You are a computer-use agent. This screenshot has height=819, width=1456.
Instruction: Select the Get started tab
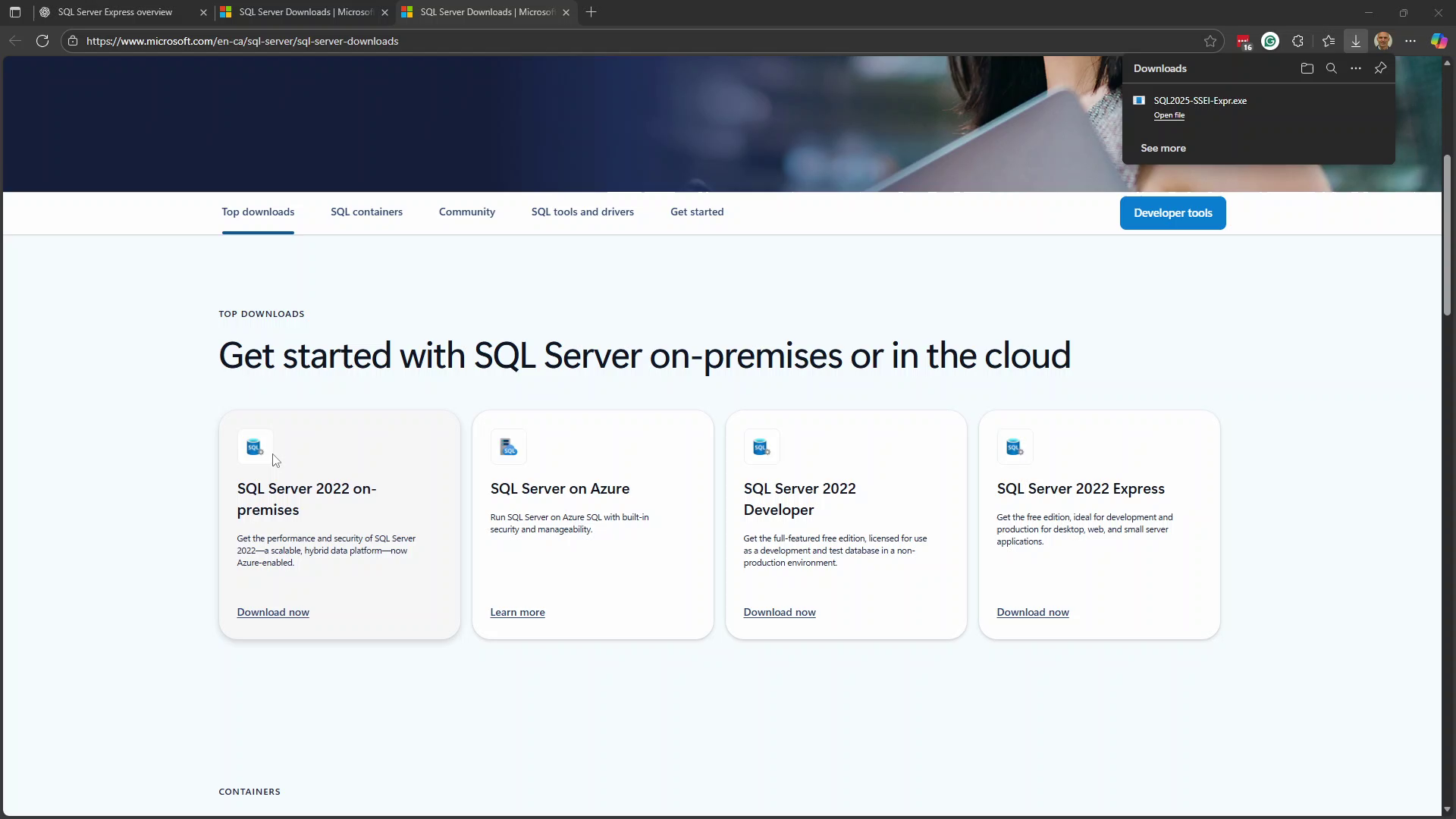tap(697, 212)
